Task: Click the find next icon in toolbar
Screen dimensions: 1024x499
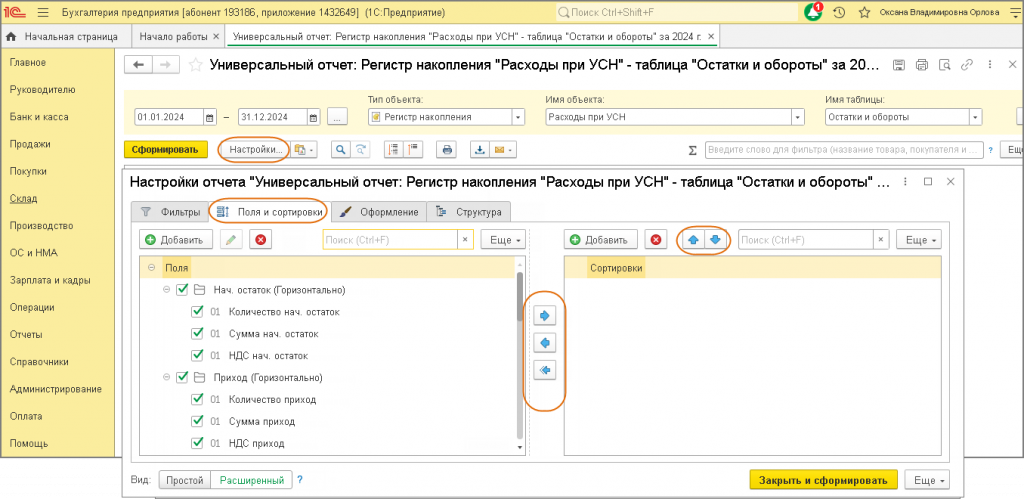Action: coord(360,150)
